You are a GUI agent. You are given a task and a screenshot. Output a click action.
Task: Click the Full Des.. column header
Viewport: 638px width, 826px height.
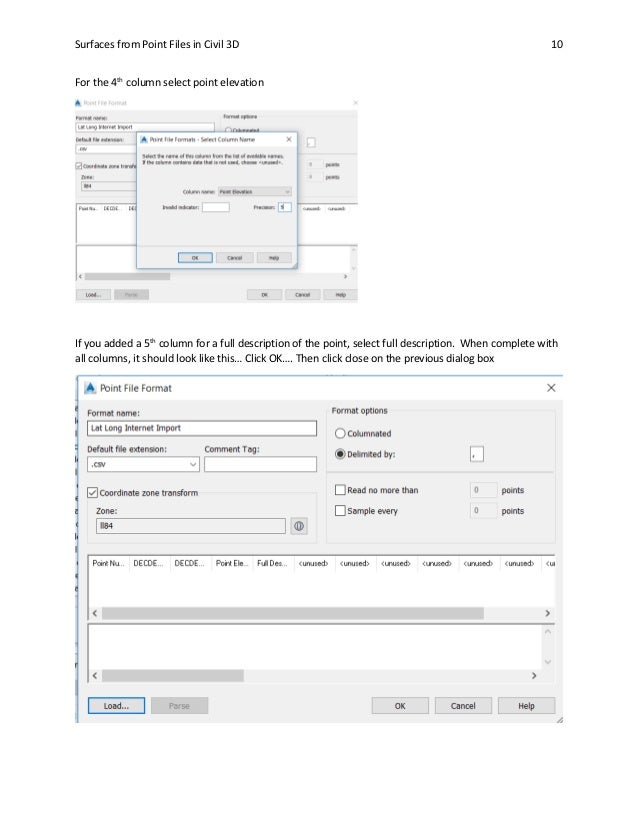[x=273, y=563]
